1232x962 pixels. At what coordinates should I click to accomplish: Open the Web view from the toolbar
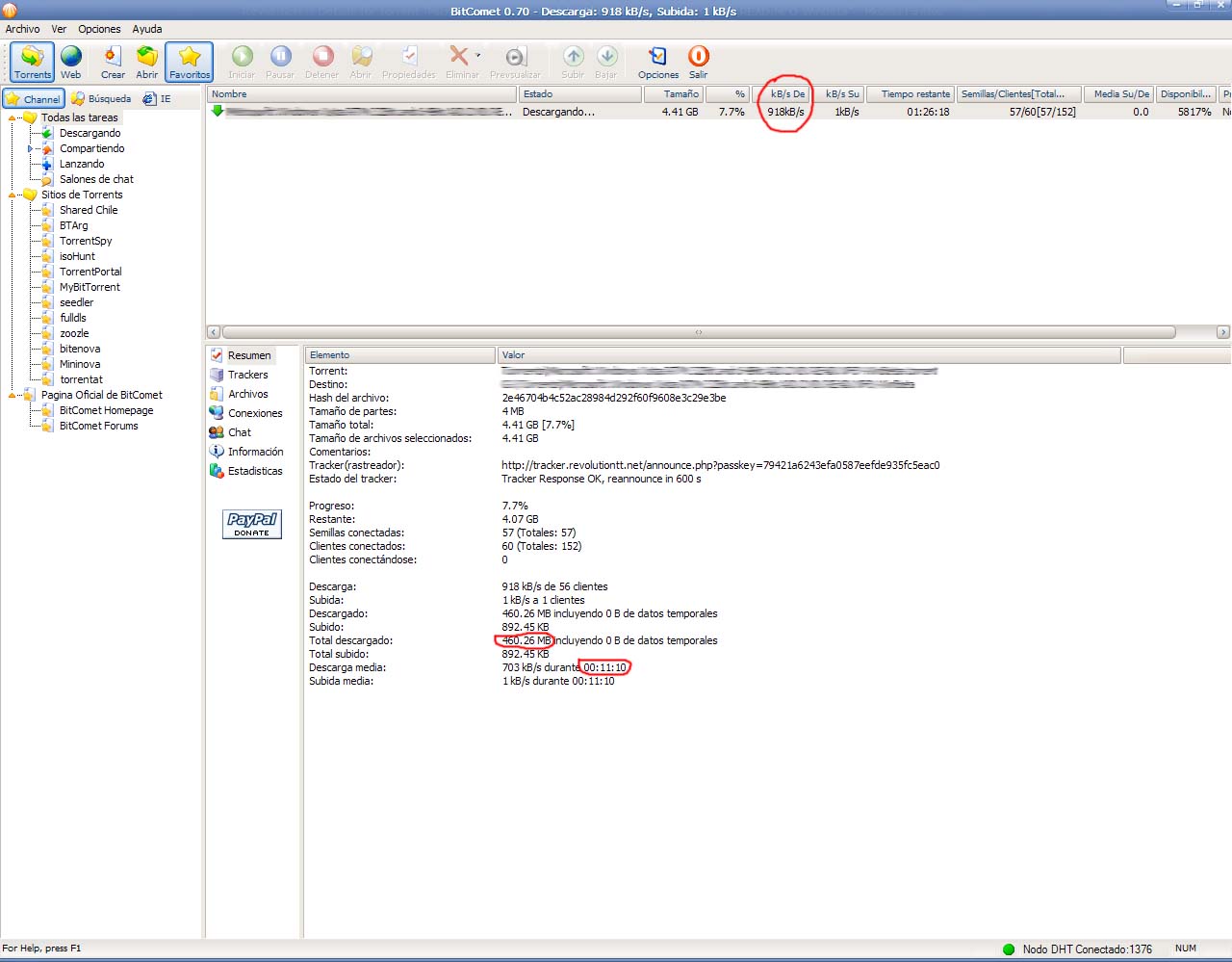tap(71, 62)
